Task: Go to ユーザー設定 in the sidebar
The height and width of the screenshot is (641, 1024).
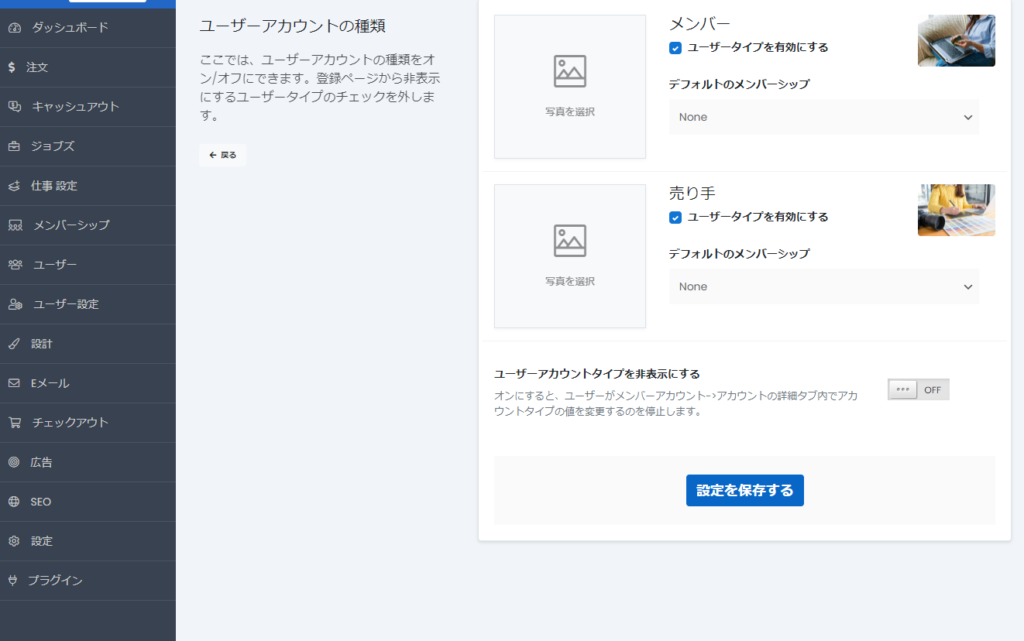Action: point(66,304)
